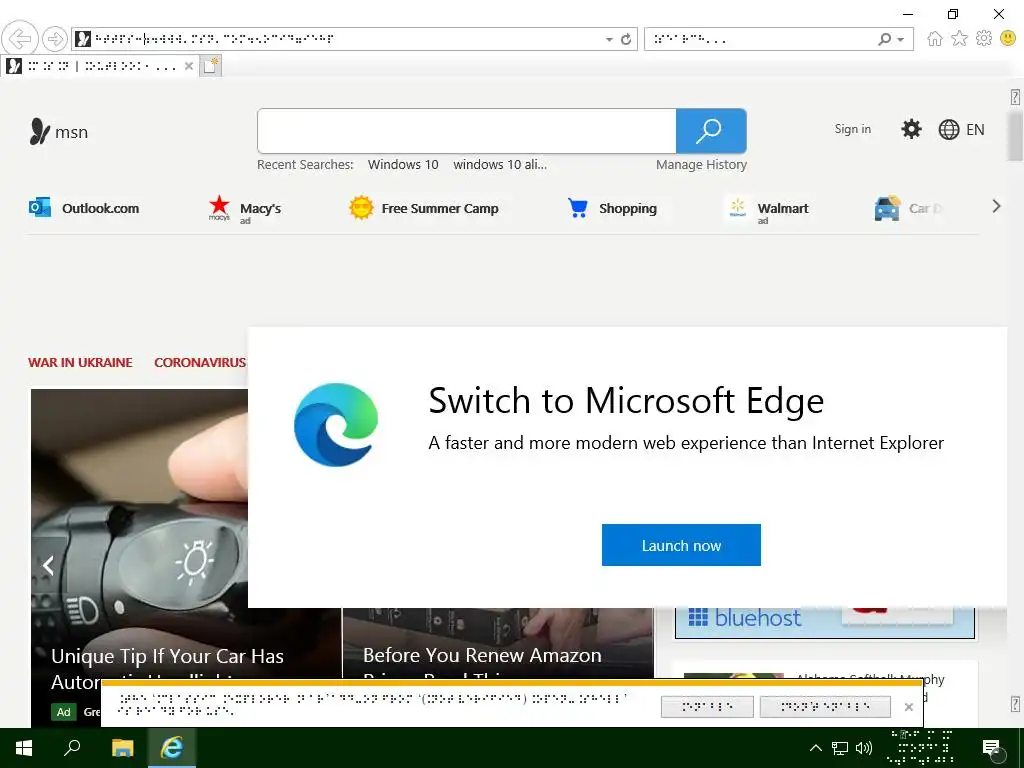Open headline 'Unique Tip If Your Car Has'
This screenshot has width=1024, height=768.
click(167, 656)
